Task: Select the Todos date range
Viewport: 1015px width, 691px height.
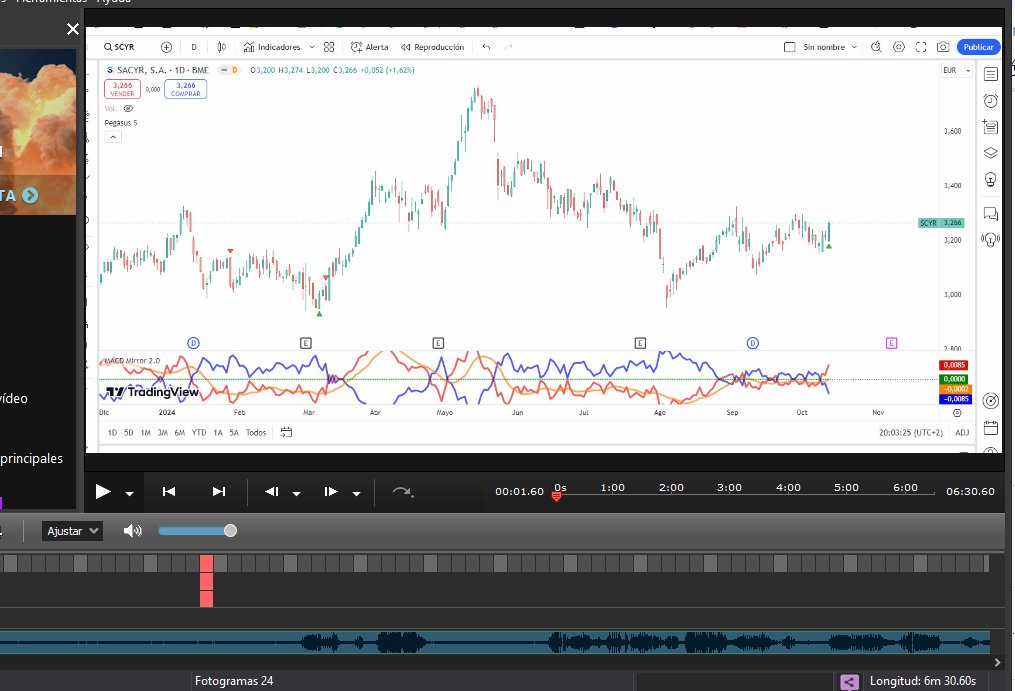Action: click(x=256, y=433)
